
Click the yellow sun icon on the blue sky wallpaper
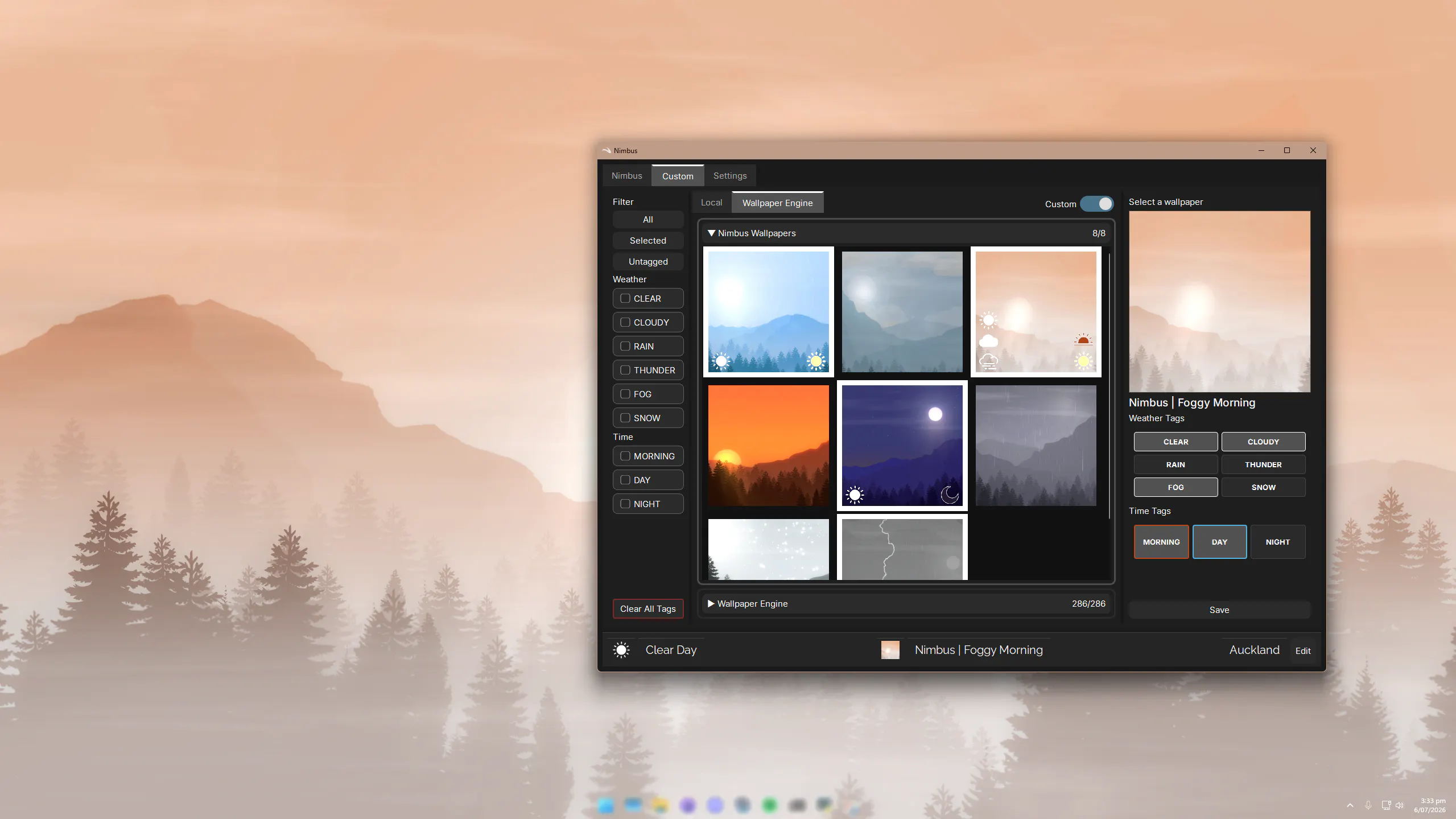(816, 361)
